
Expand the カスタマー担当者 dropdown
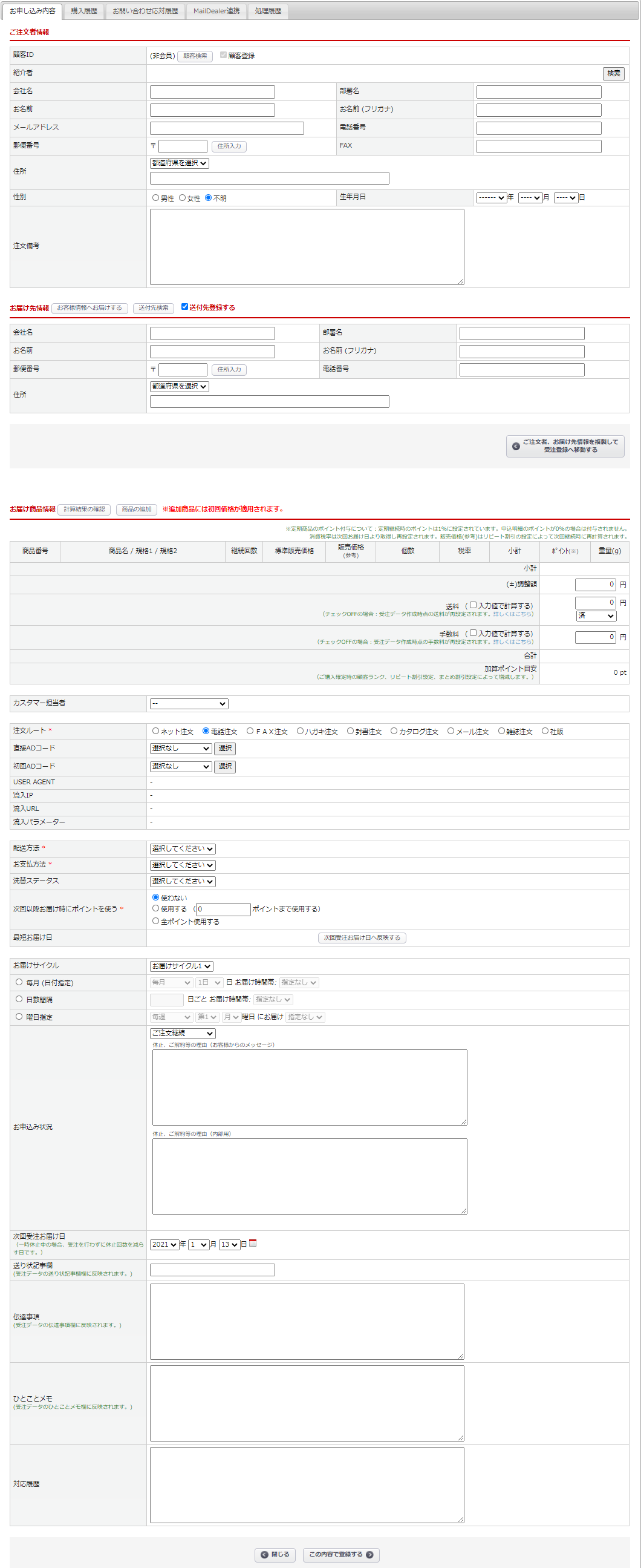(189, 704)
